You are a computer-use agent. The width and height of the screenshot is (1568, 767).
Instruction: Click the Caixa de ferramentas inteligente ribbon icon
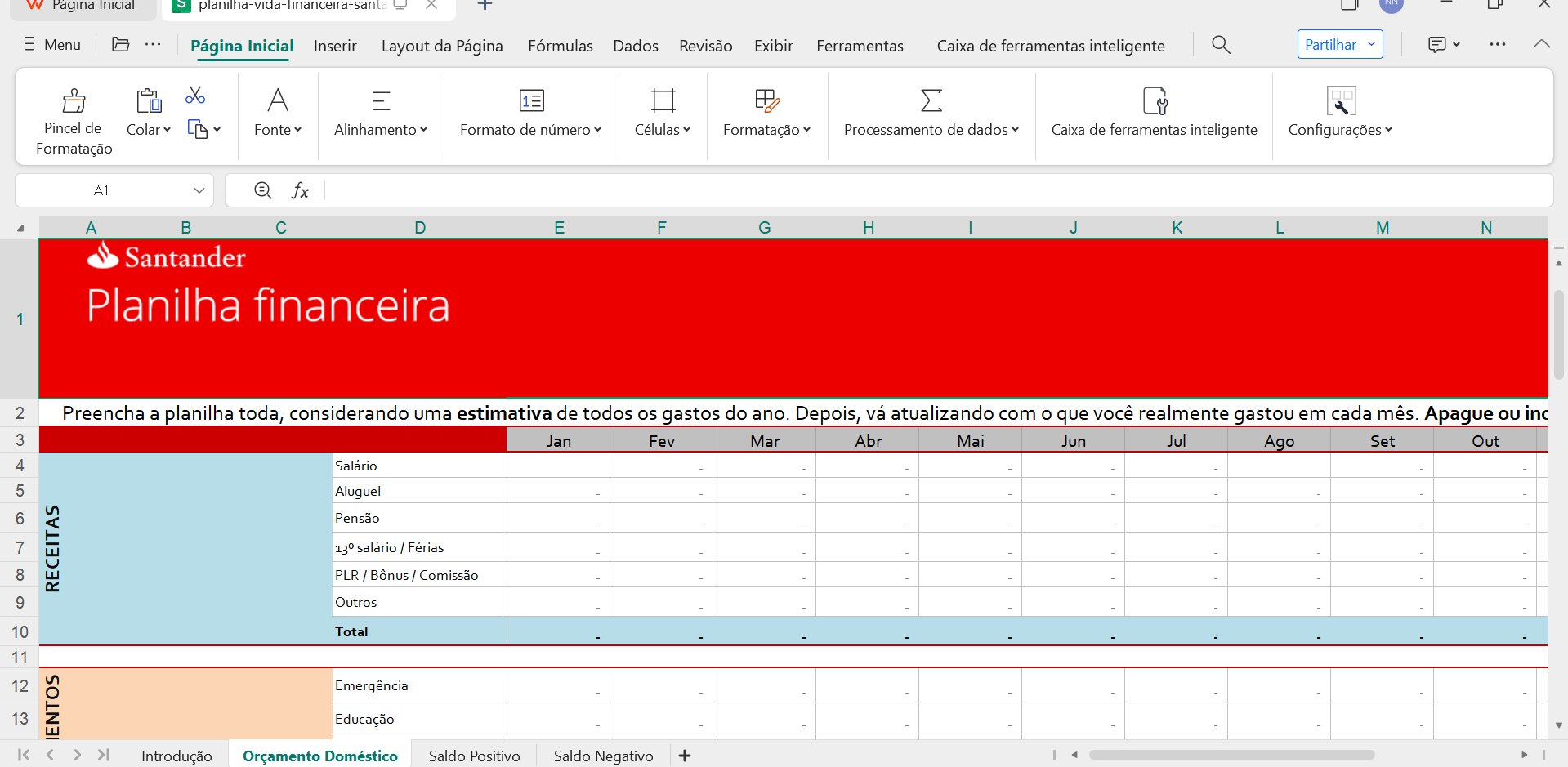pyautogui.click(x=1154, y=100)
